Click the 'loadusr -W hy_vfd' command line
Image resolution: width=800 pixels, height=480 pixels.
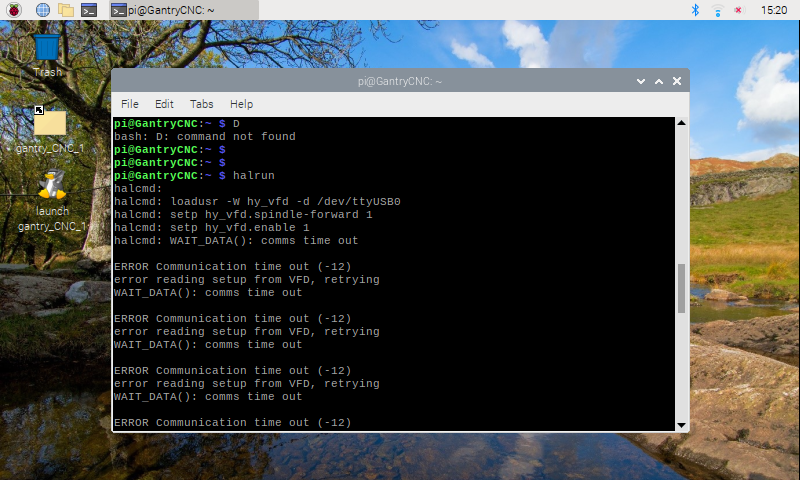[x=257, y=201]
